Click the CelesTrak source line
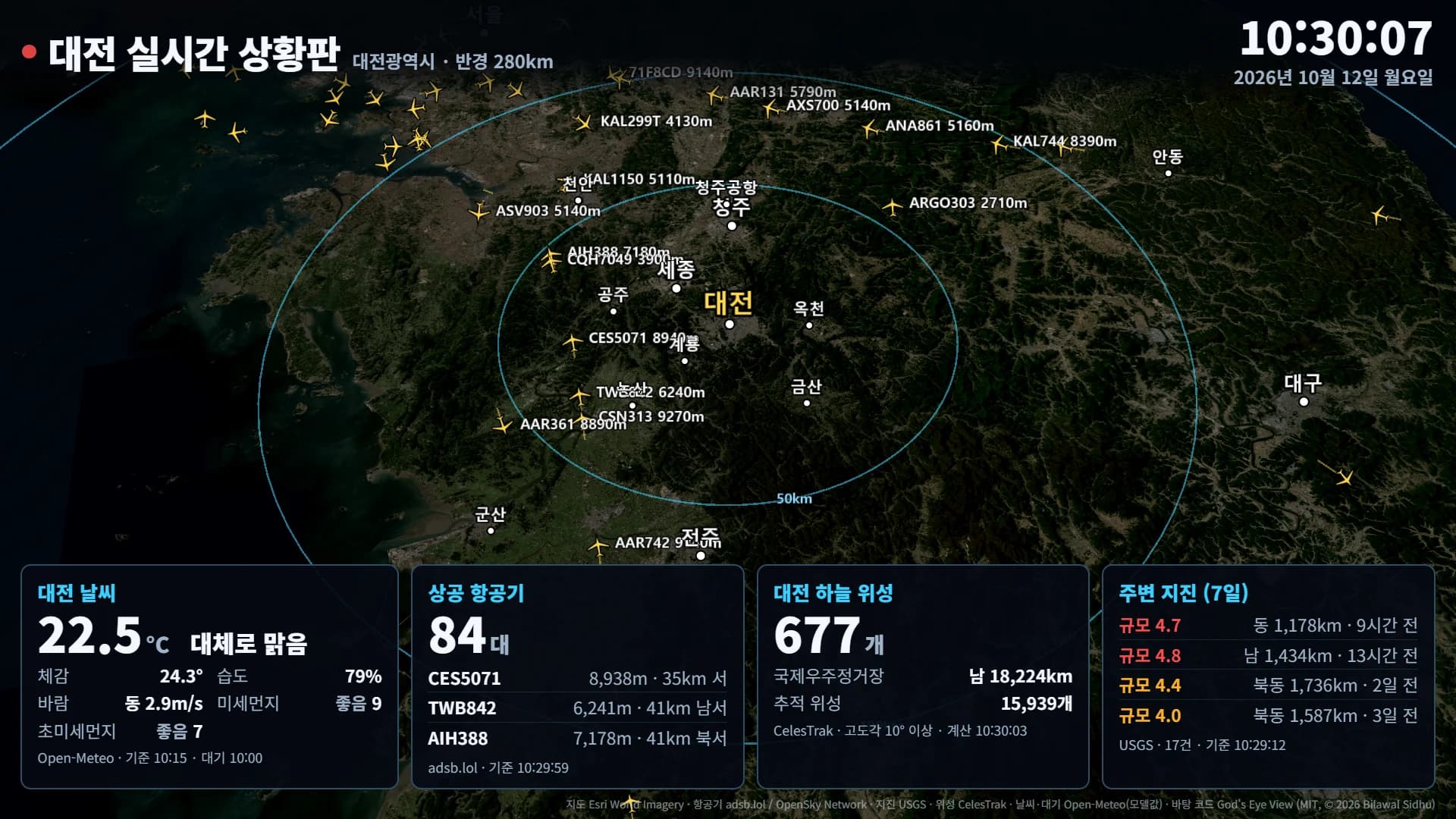This screenshot has height=819, width=1456. point(900,730)
